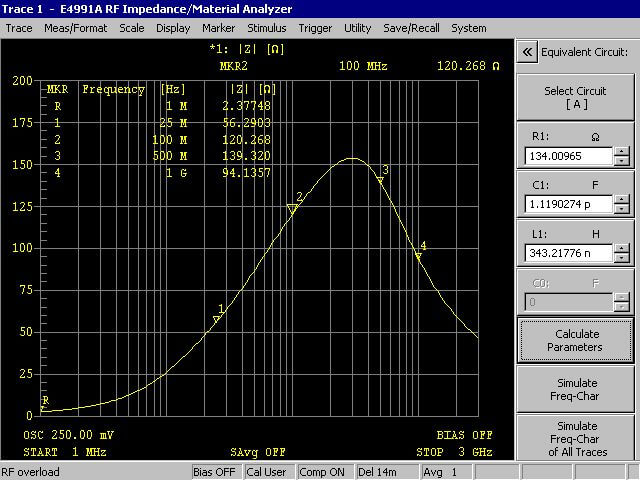Open the Save/Recall menu
This screenshot has height=480, width=640.
[x=411, y=28]
